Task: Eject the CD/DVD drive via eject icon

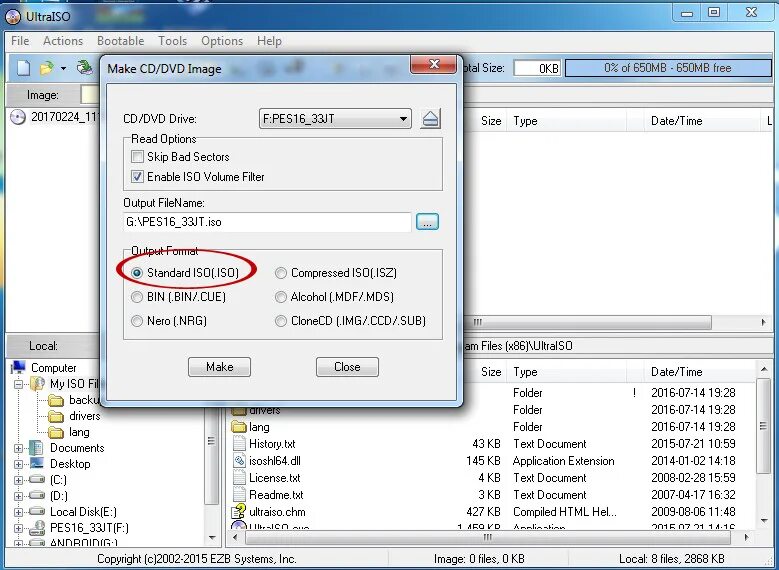Action: pyautogui.click(x=430, y=119)
